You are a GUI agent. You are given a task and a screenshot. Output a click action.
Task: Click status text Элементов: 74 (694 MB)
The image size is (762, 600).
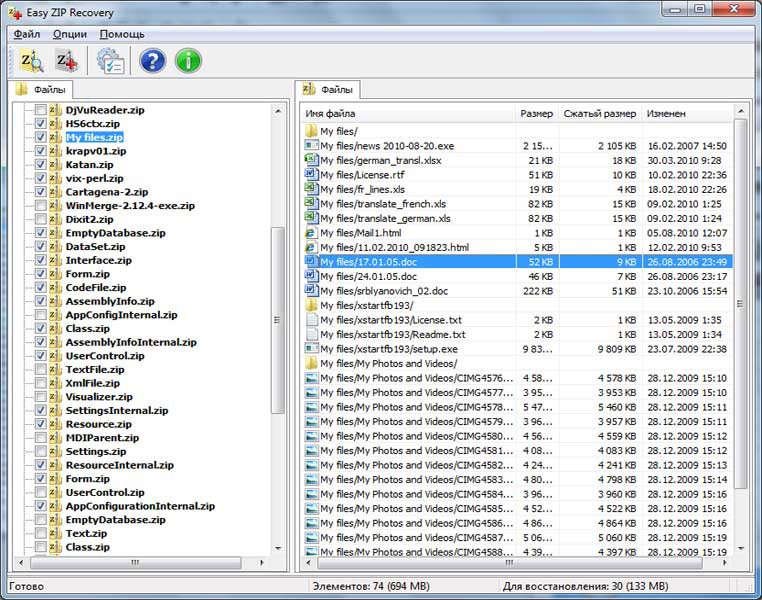(371, 586)
